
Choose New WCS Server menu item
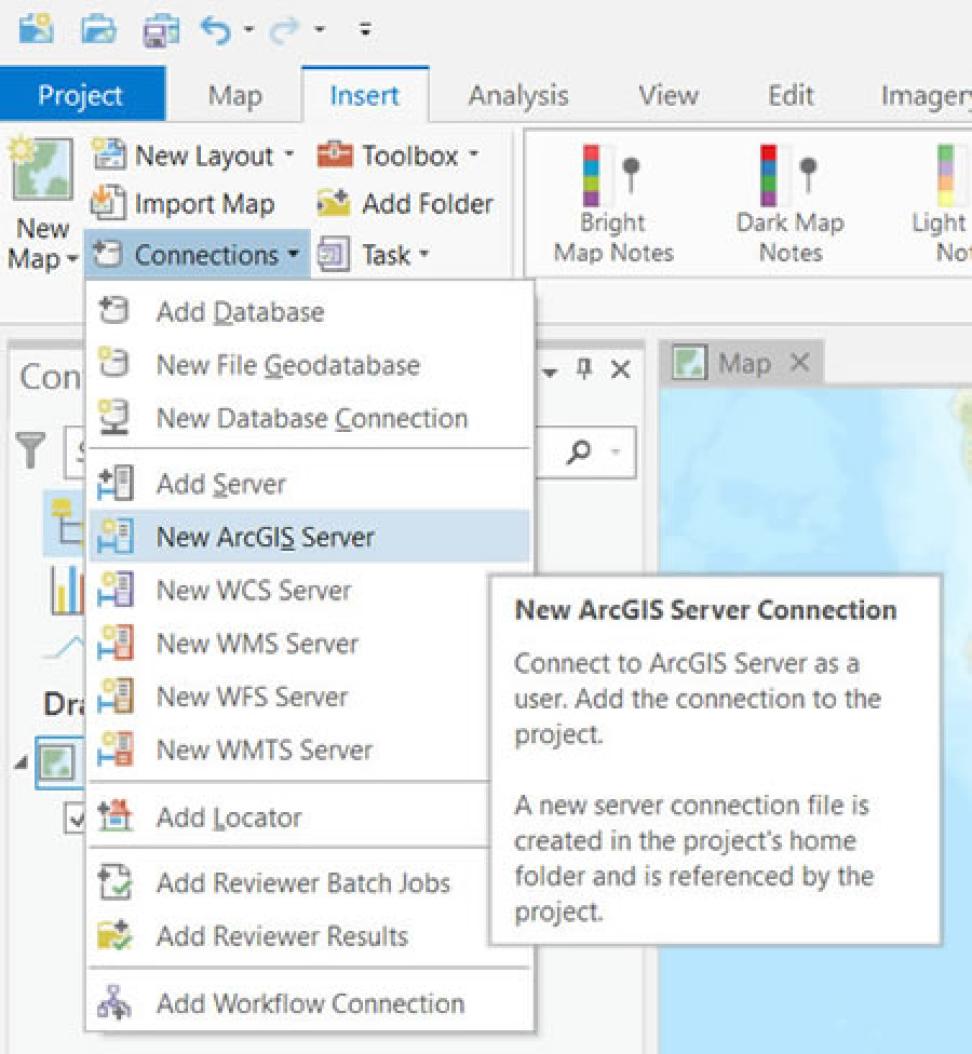pyautogui.click(x=289, y=590)
